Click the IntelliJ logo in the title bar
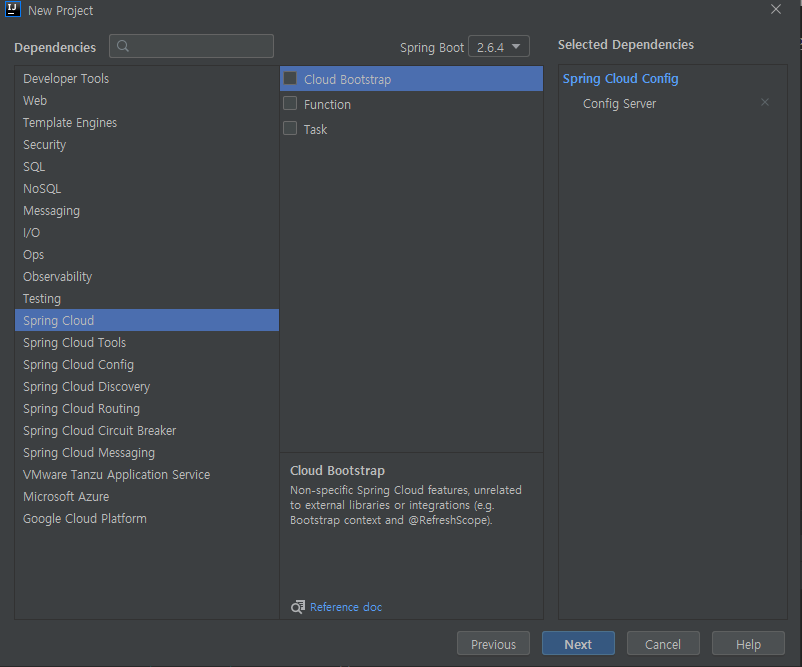This screenshot has width=802, height=667. point(12,10)
